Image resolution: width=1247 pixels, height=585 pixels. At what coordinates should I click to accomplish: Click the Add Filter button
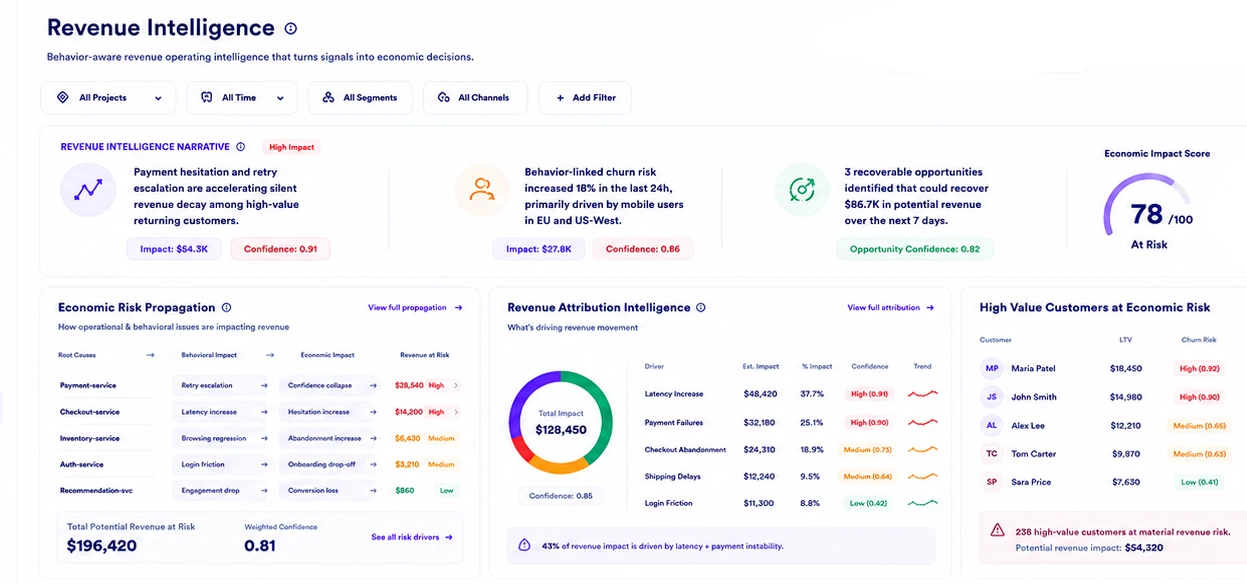coord(585,98)
